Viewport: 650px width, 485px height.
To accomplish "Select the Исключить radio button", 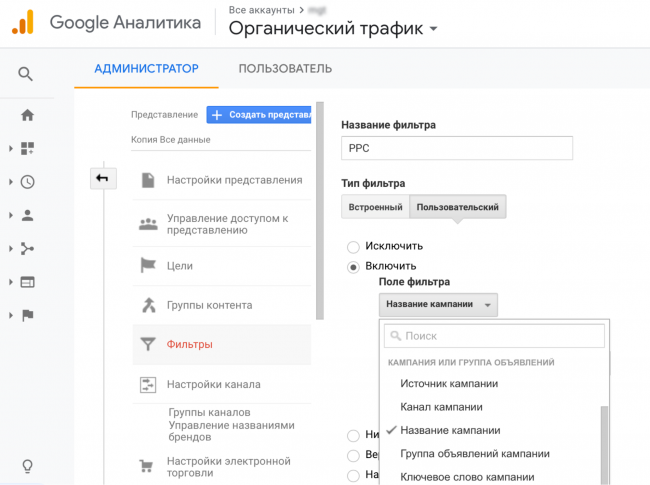I will click(x=352, y=246).
